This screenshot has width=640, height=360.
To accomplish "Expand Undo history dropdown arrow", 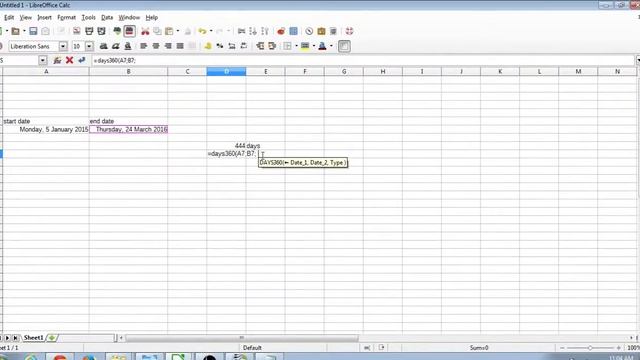I will point(211,31).
